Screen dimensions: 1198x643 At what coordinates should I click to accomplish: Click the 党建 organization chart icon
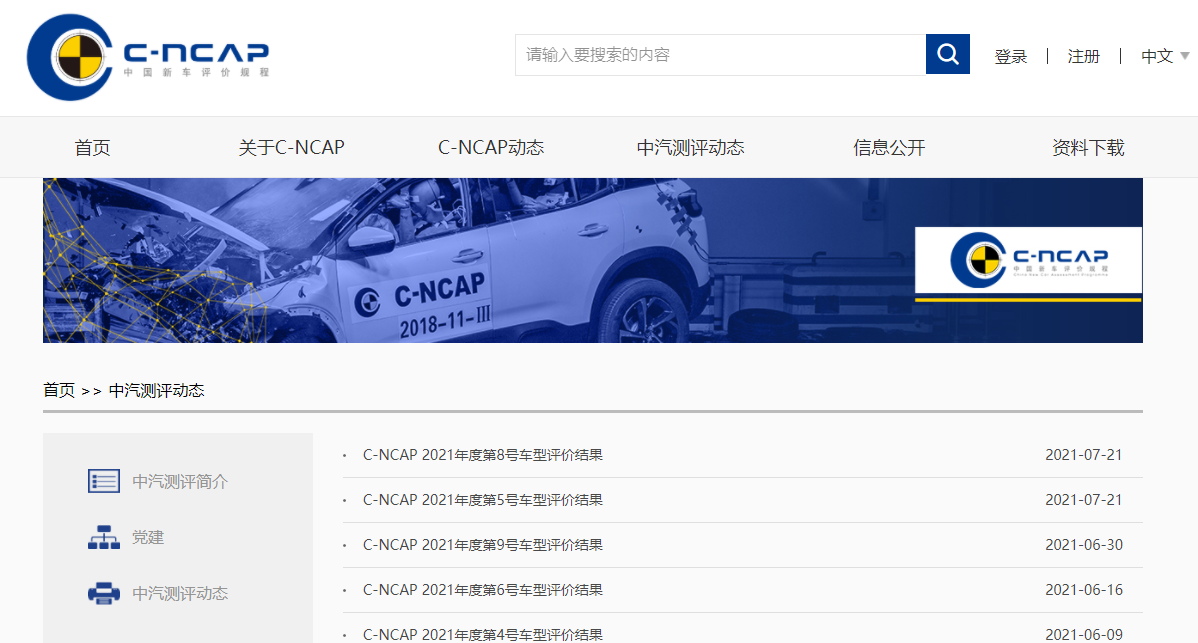(x=104, y=538)
